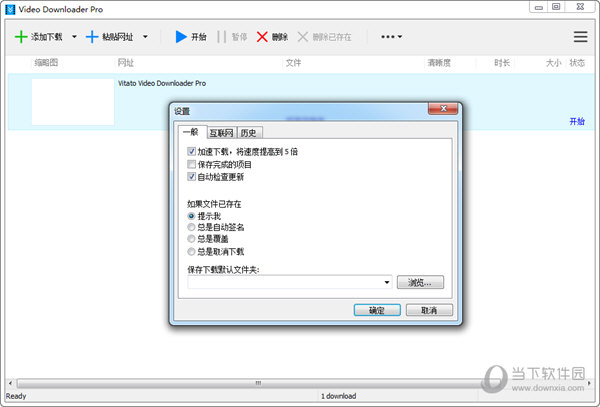Select the Vitato Video Downloader Pro row text
Image resolution: width=600 pixels, height=407 pixels.
point(162,83)
